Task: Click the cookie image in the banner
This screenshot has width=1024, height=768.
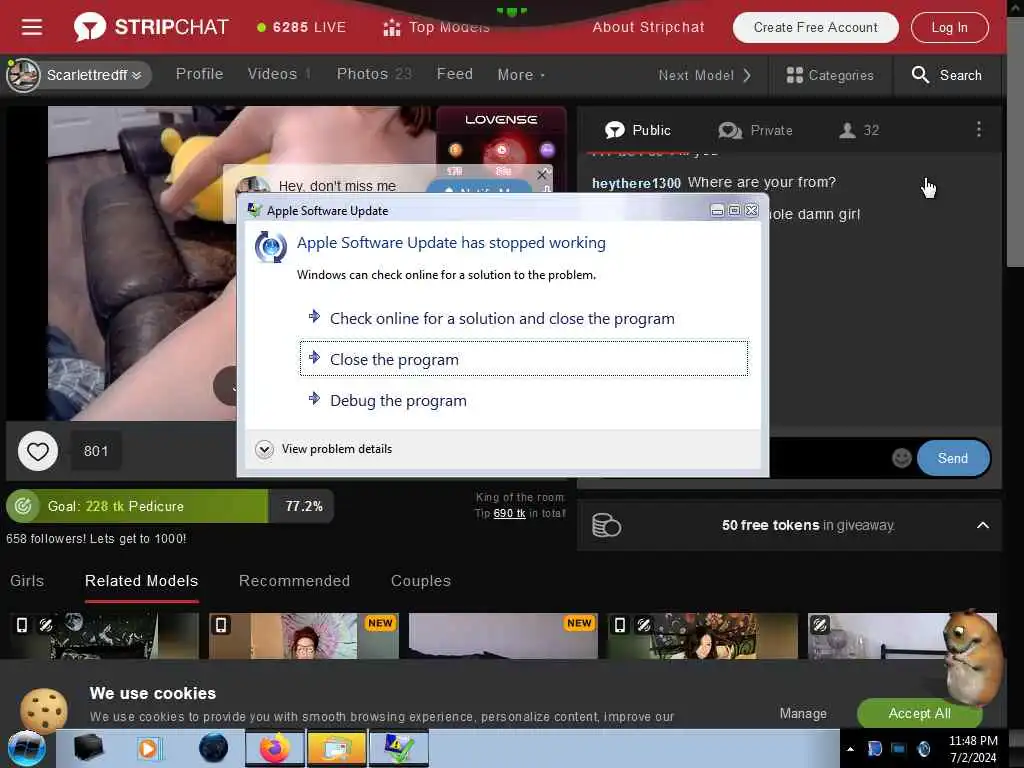Action: tap(44, 710)
